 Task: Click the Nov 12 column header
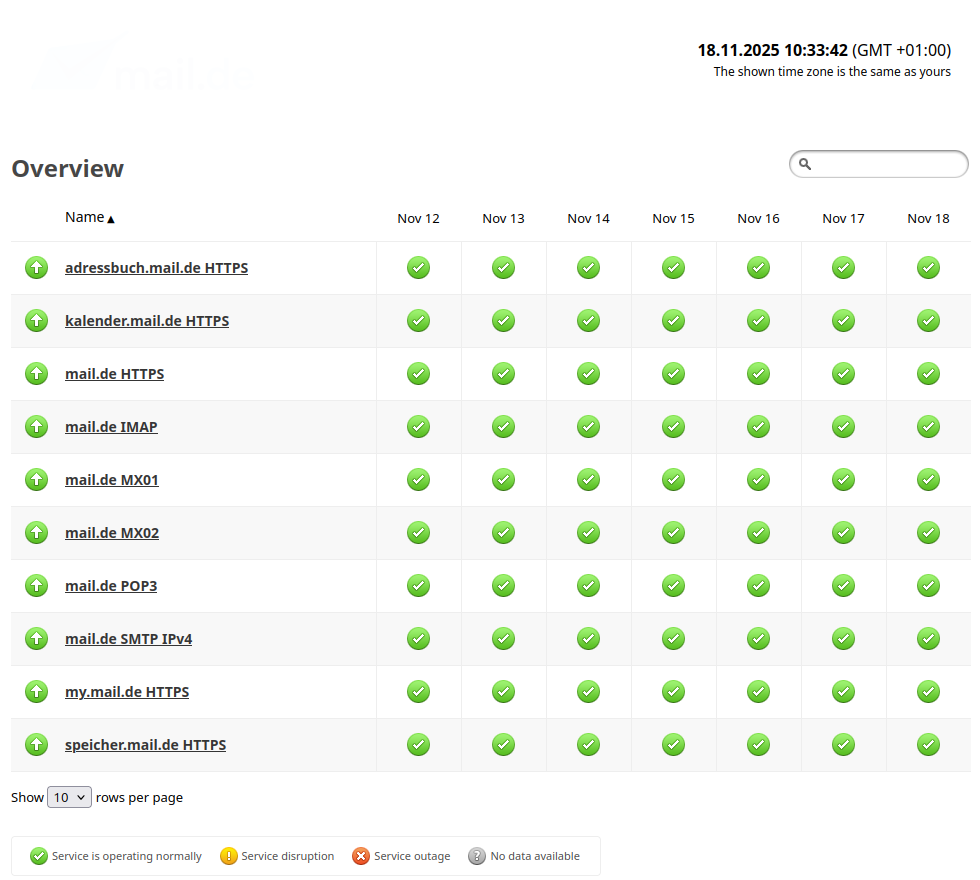(418, 219)
